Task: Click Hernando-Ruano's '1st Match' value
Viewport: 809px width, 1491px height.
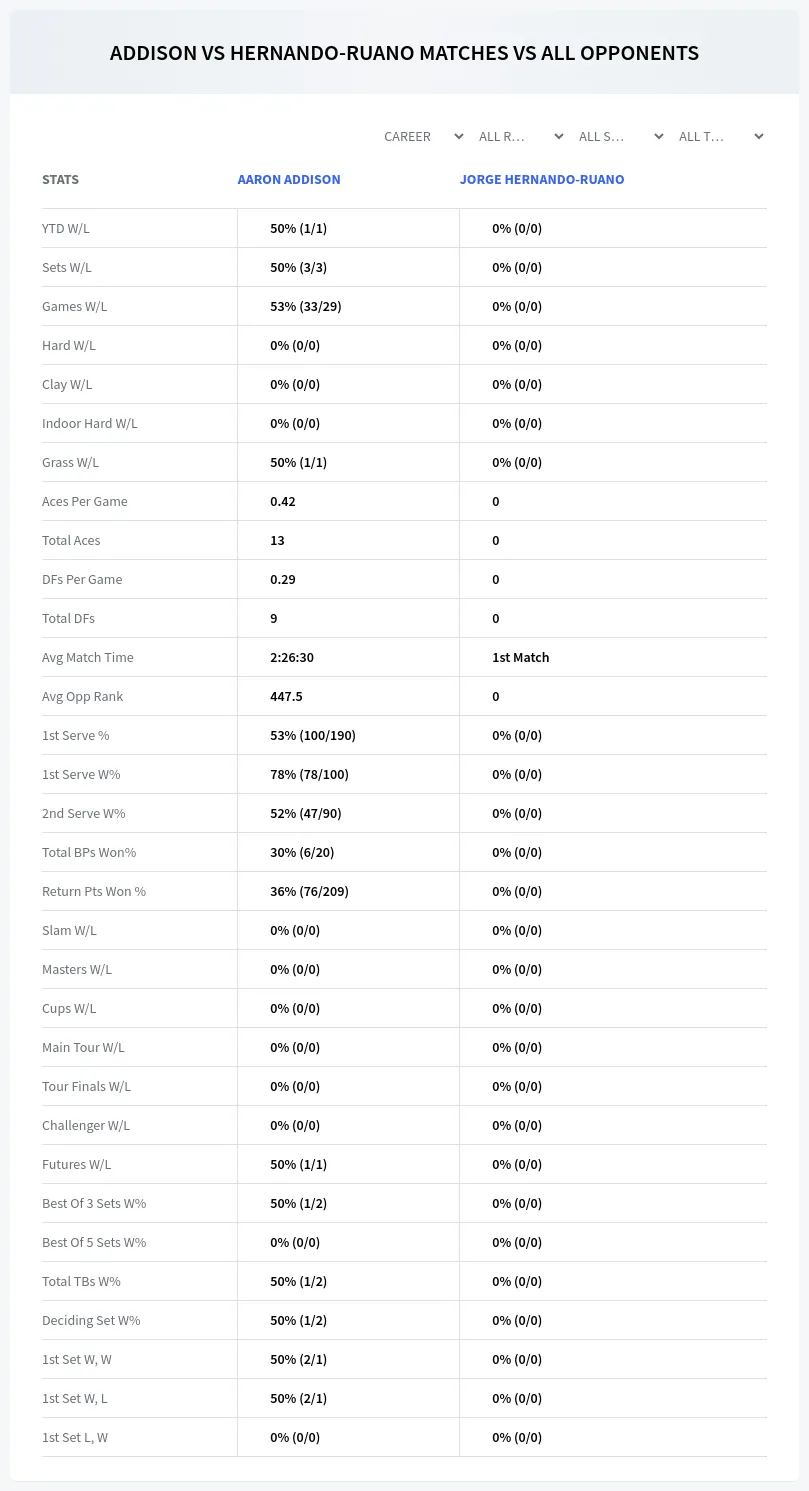Action: point(521,657)
